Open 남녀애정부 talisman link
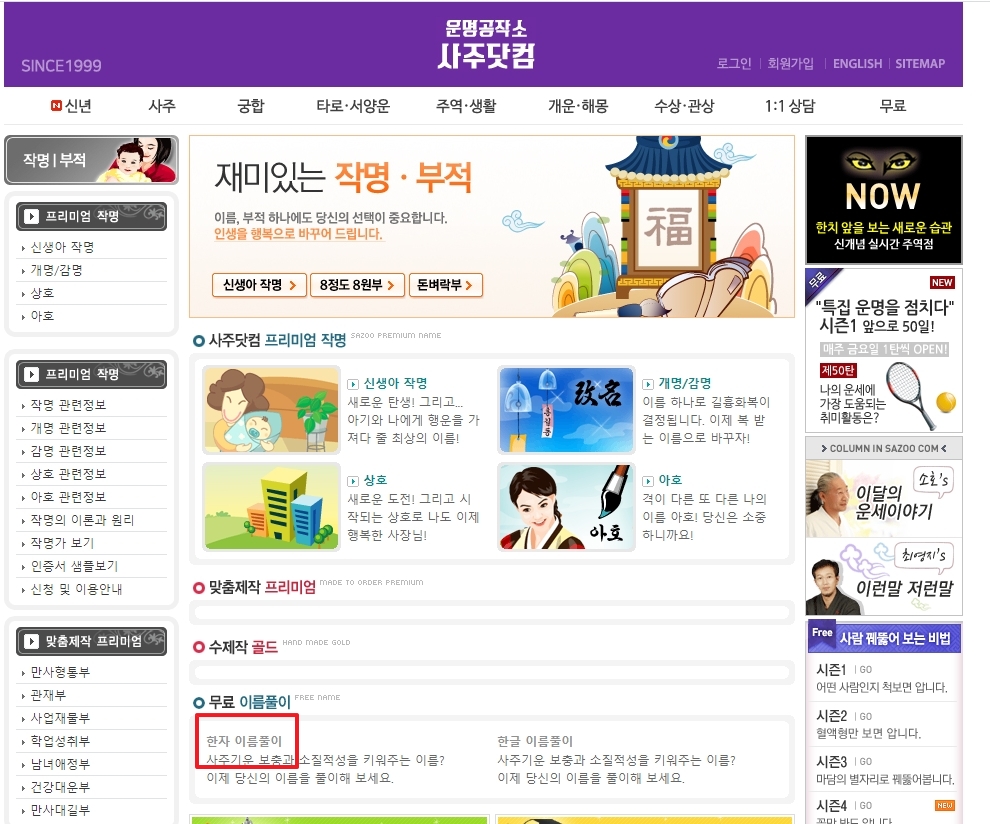 tap(61, 764)
